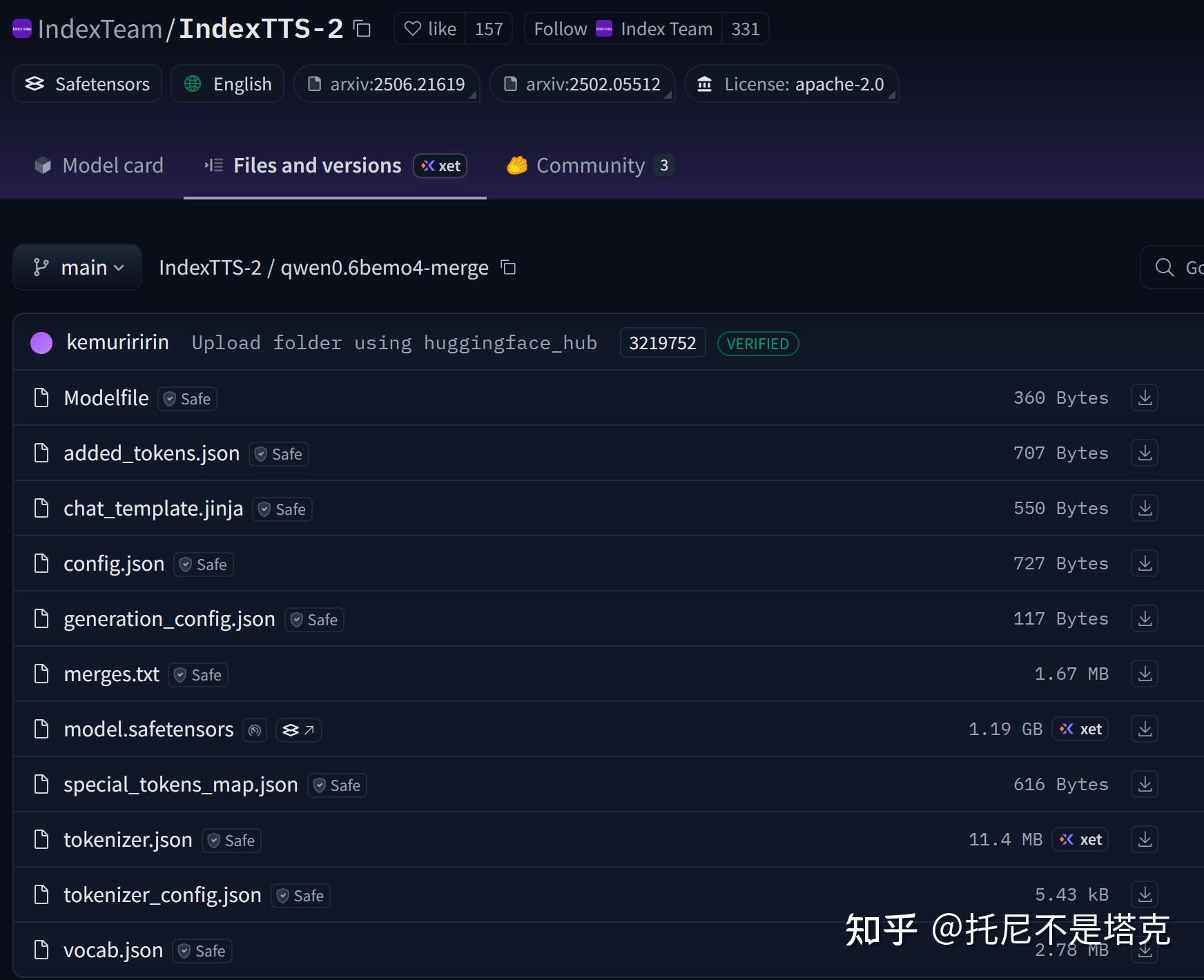Click the xet badge on tokenizer.json
Image resolution: width=1204 pixels, height=980 pixels.
pyautogui.click(x=1080, y=839)
